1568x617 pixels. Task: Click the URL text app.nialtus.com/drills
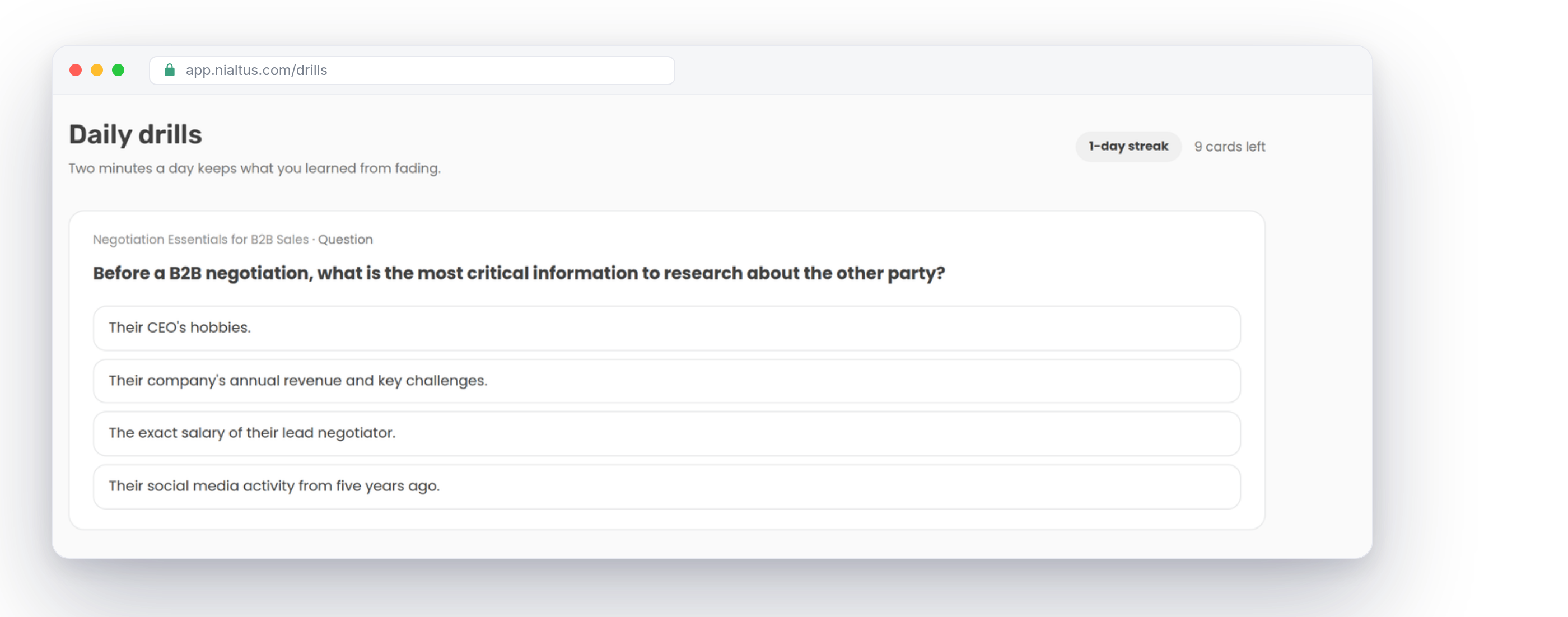[x=256, y=70]
